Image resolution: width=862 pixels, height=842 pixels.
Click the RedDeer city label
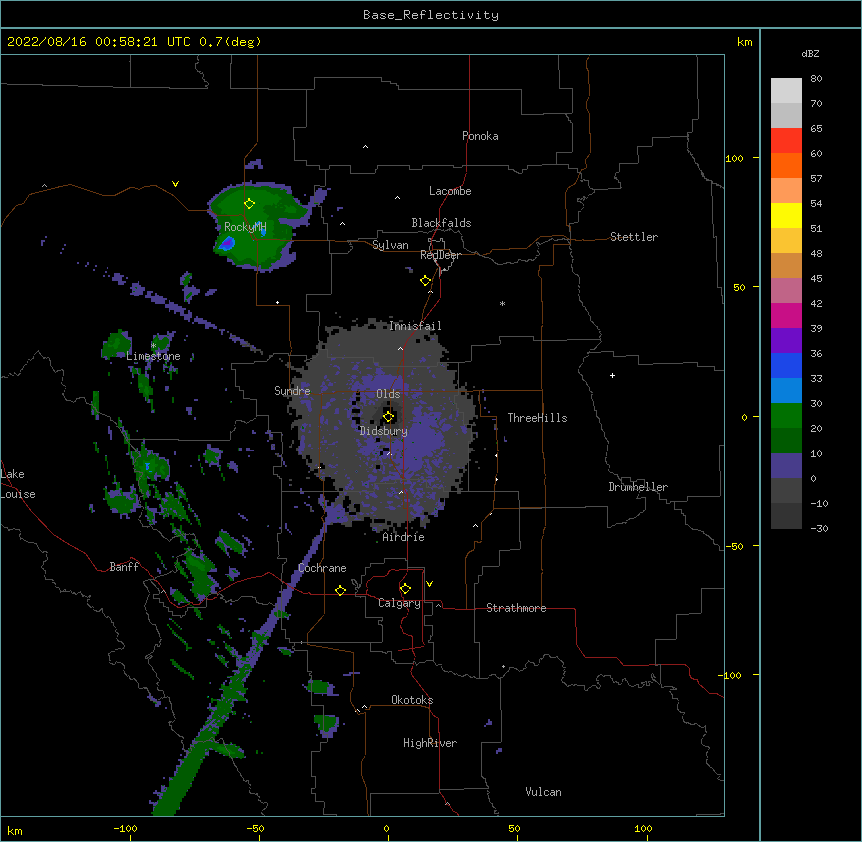coord(440,255)
